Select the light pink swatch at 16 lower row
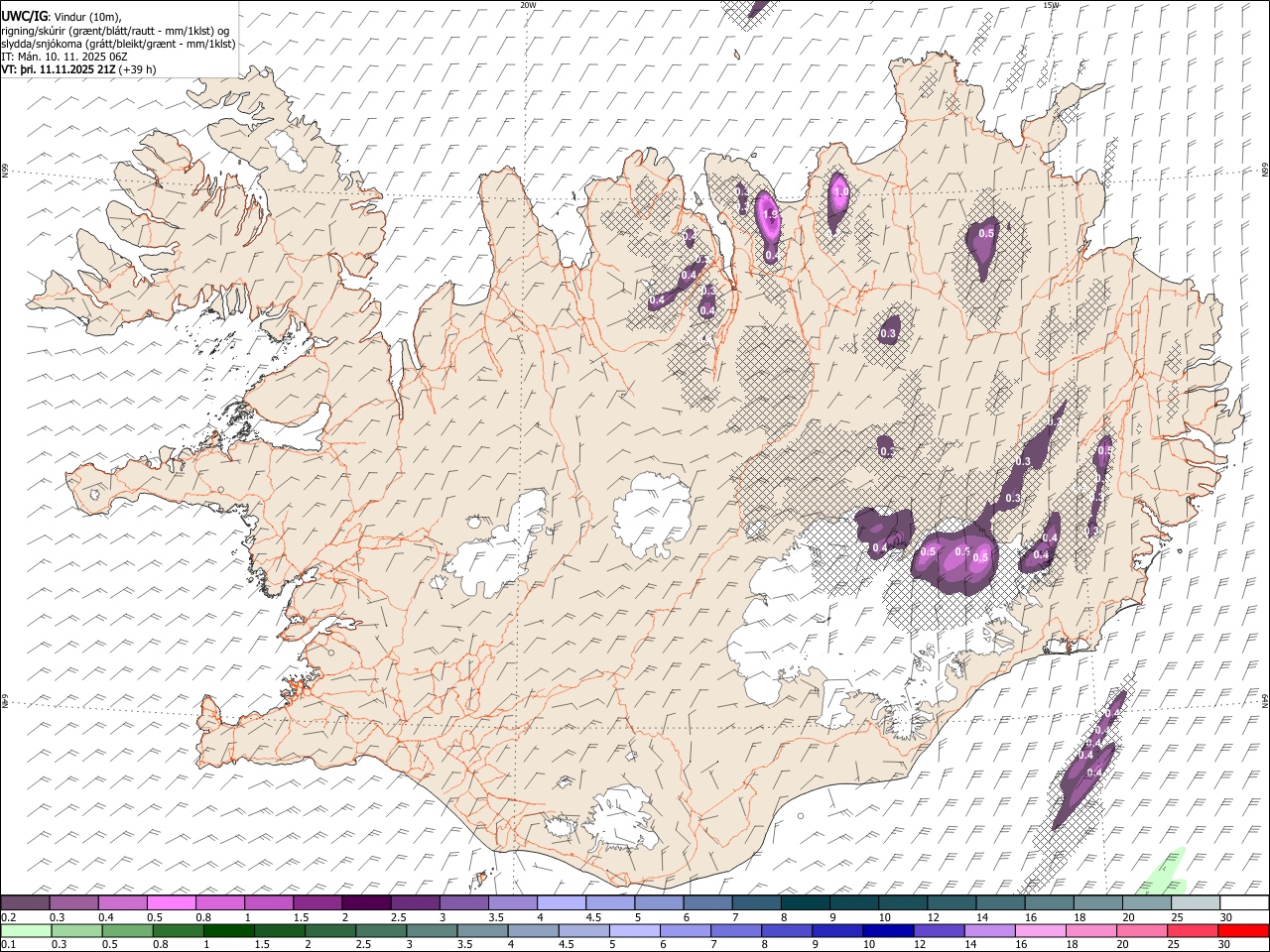 click(x=1041, y=930)
